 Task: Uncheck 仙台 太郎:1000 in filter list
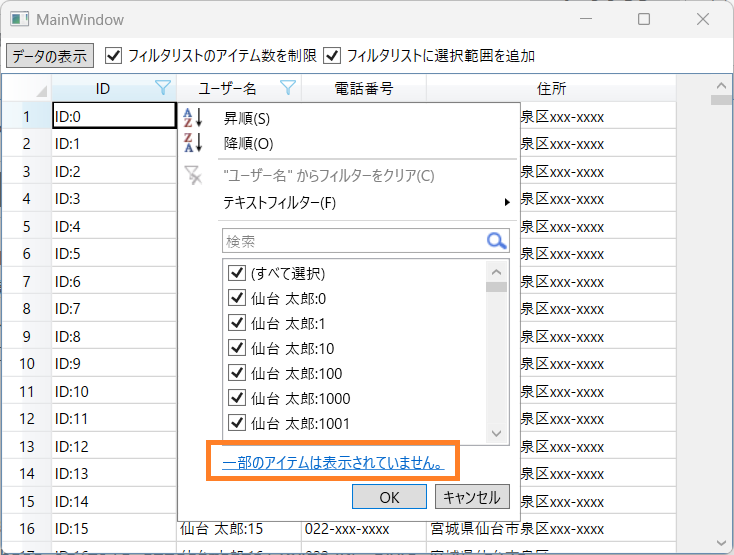tap(236, 398)
